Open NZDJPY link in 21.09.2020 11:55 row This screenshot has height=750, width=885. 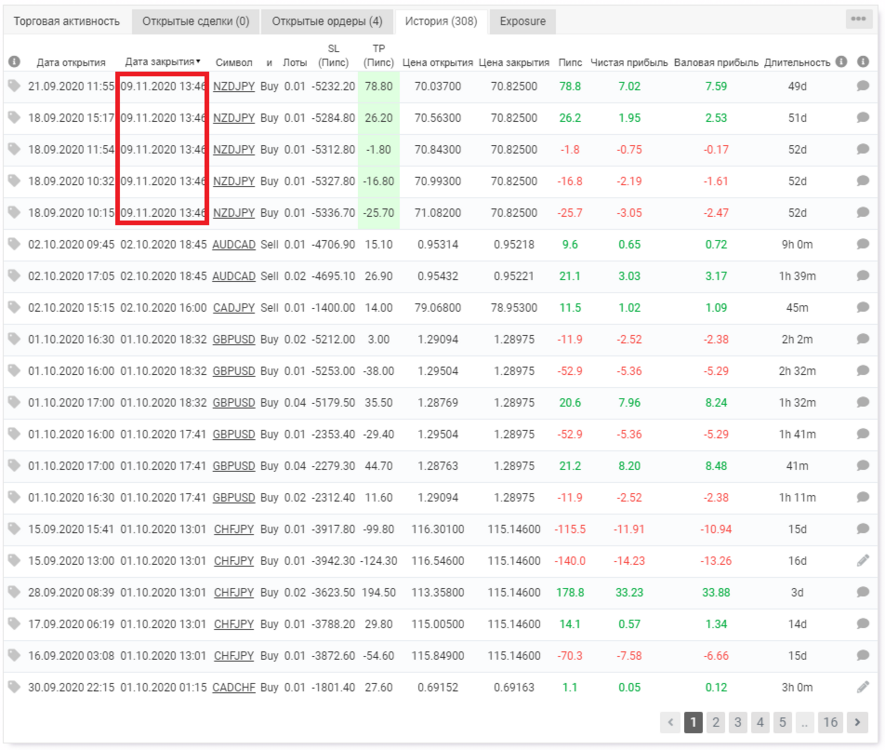click(234, 86)
